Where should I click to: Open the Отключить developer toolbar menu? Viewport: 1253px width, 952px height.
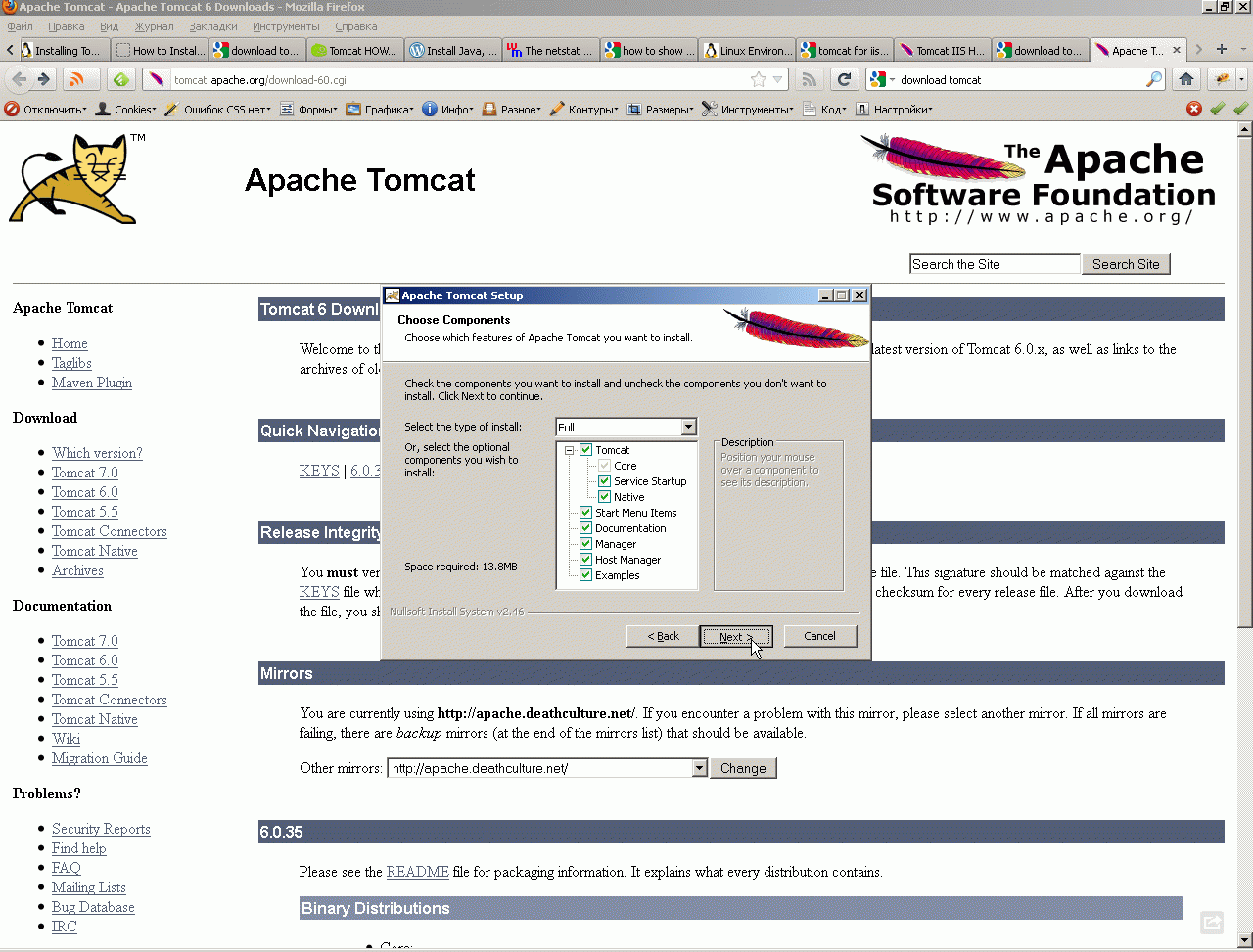click(x=46, y=110)
